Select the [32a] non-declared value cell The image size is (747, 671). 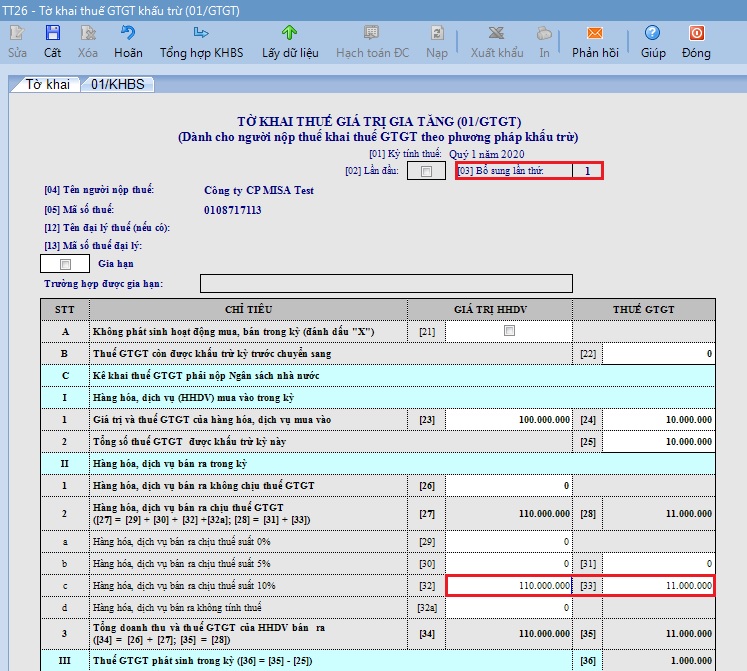(x=509, y=608)
